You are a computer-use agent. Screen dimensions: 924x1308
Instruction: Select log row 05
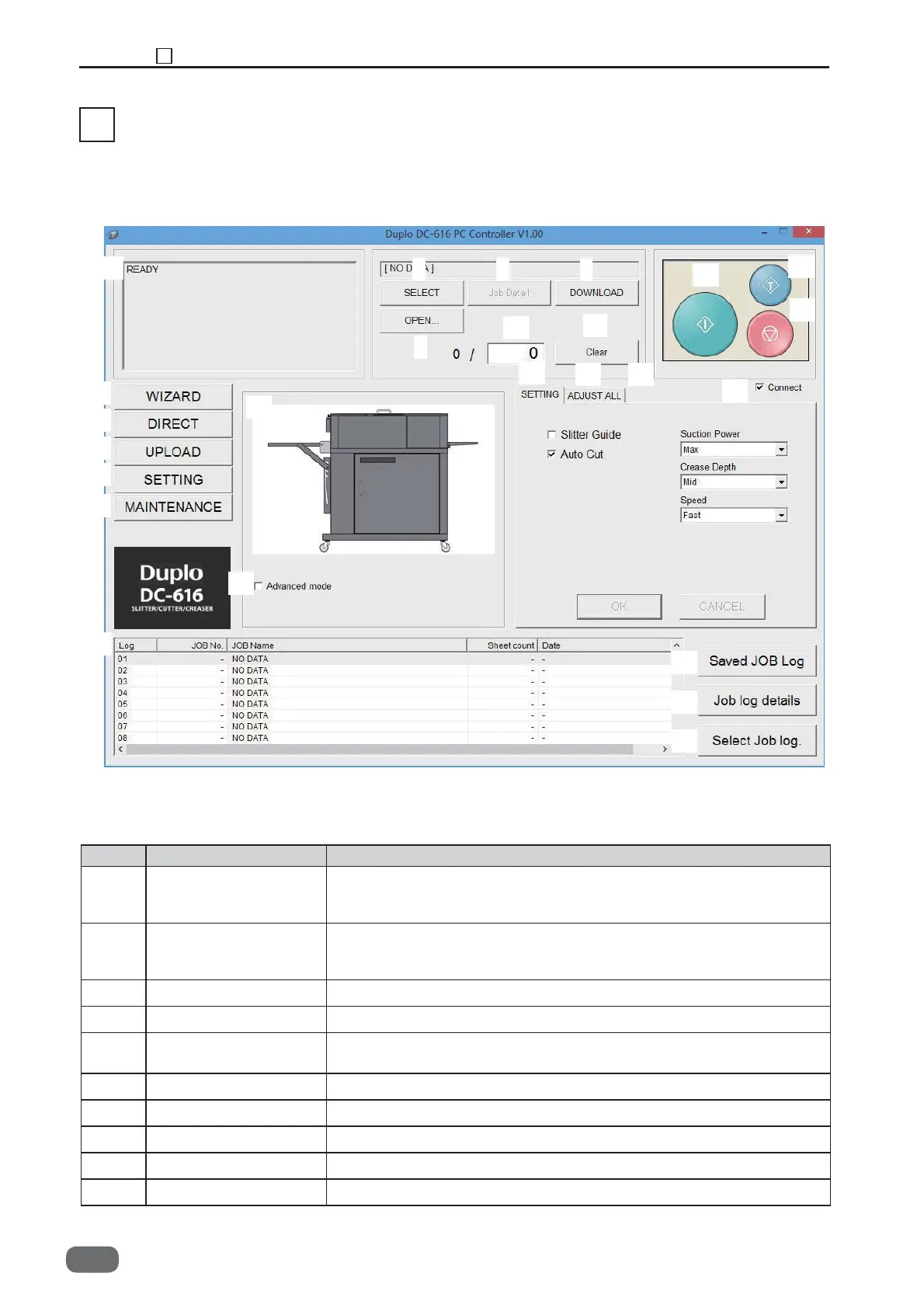393,704
